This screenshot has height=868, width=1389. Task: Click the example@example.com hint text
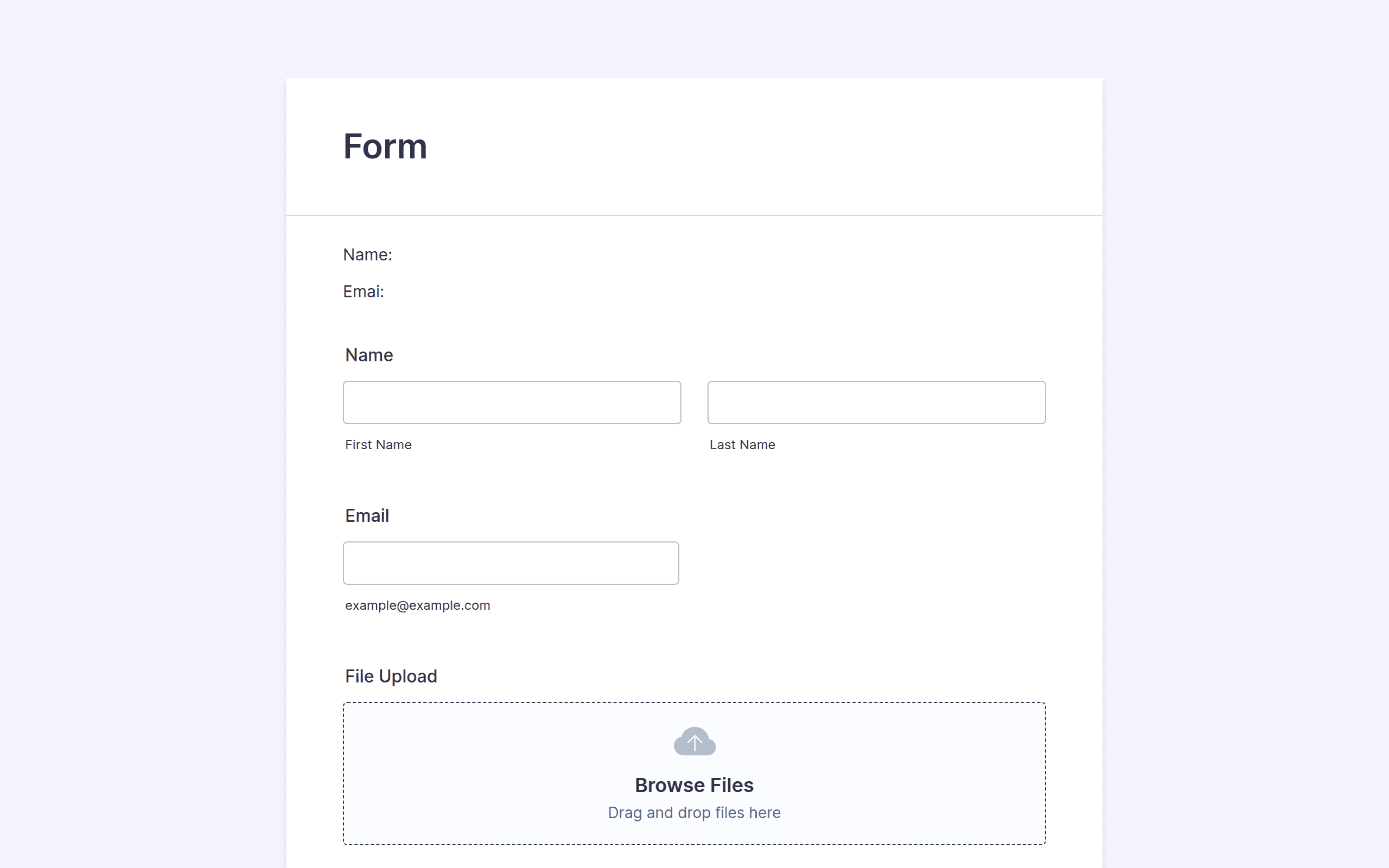point(417,605)
